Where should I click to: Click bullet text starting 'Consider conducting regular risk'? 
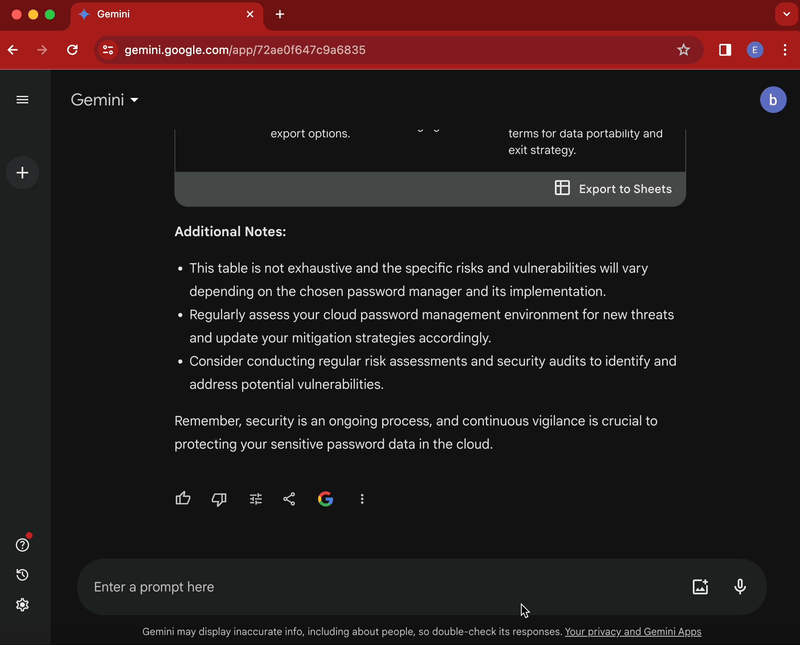coord(433,373)
